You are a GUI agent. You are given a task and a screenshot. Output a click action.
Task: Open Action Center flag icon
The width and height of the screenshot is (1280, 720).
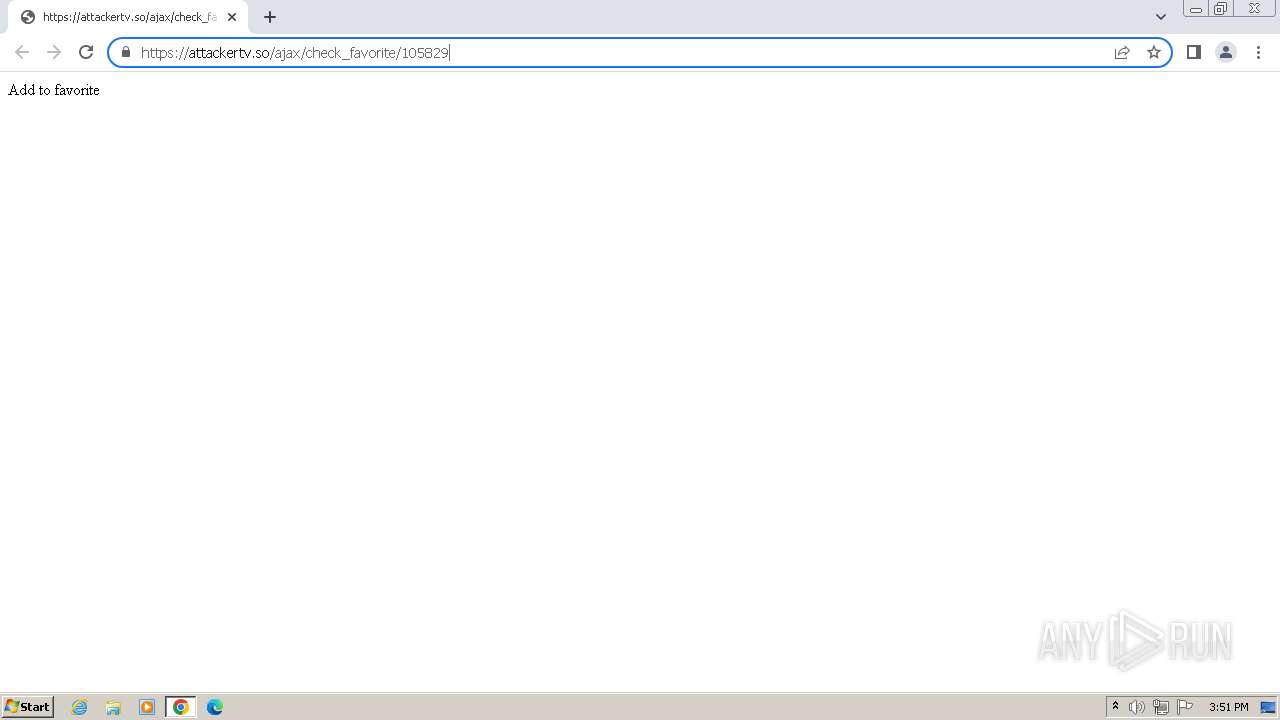(x=1185, y=707)
